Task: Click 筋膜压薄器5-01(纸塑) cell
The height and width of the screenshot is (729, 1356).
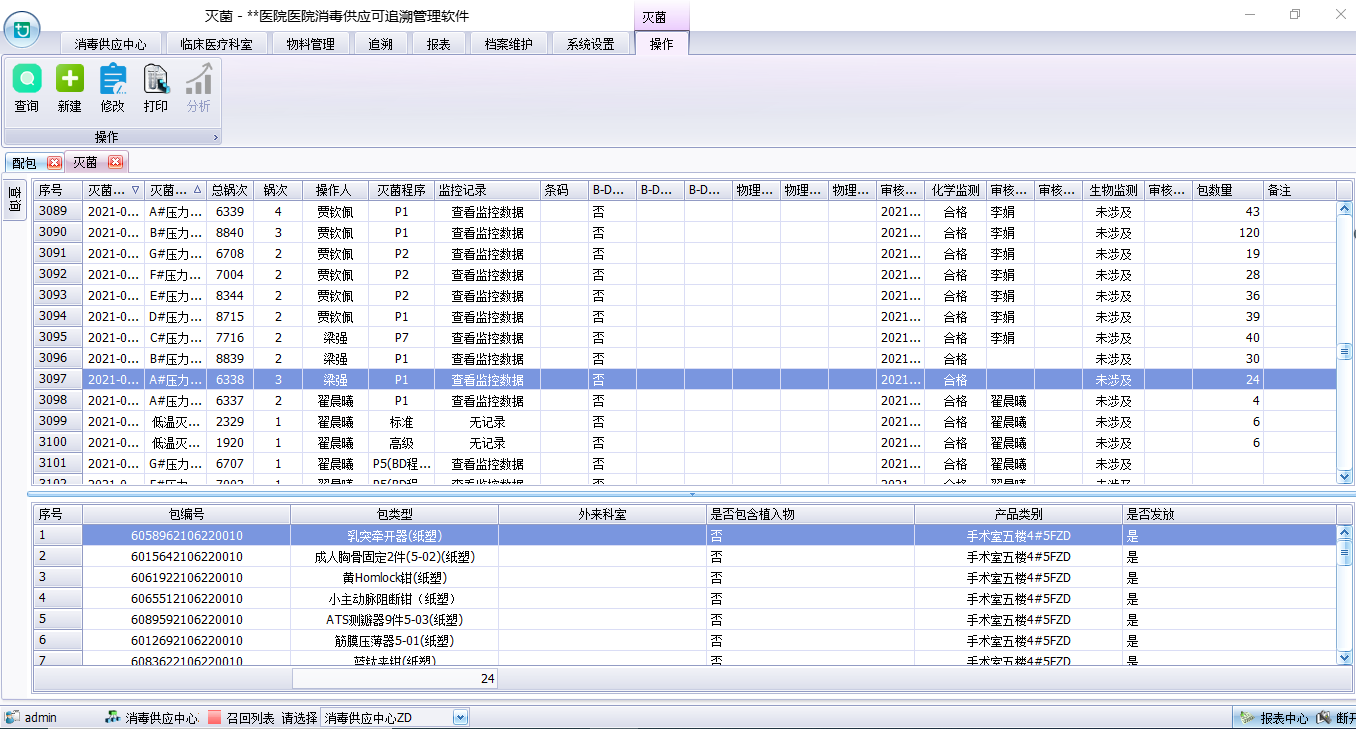Action: pos(394,640)
